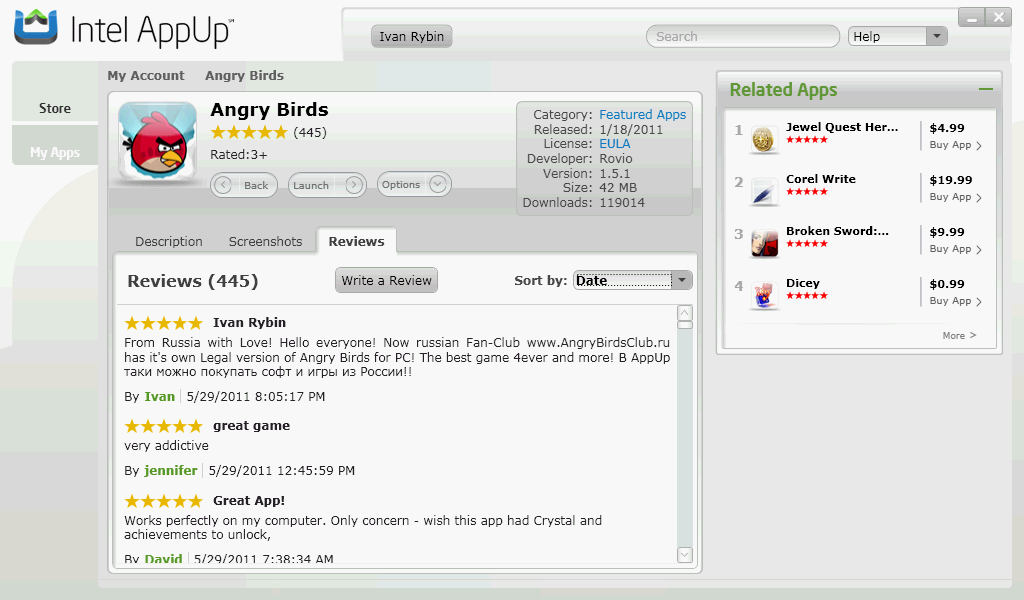Click the Ivan Rybin review title
This screenshot has height=600, width=1024.
pyautogui.click(x=249, y=323)
